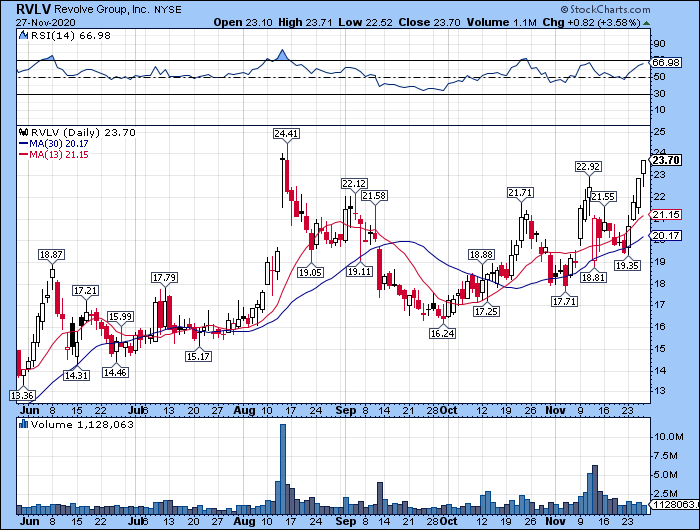Click the 19.35 low price annotation

click(x=627, y=266)
